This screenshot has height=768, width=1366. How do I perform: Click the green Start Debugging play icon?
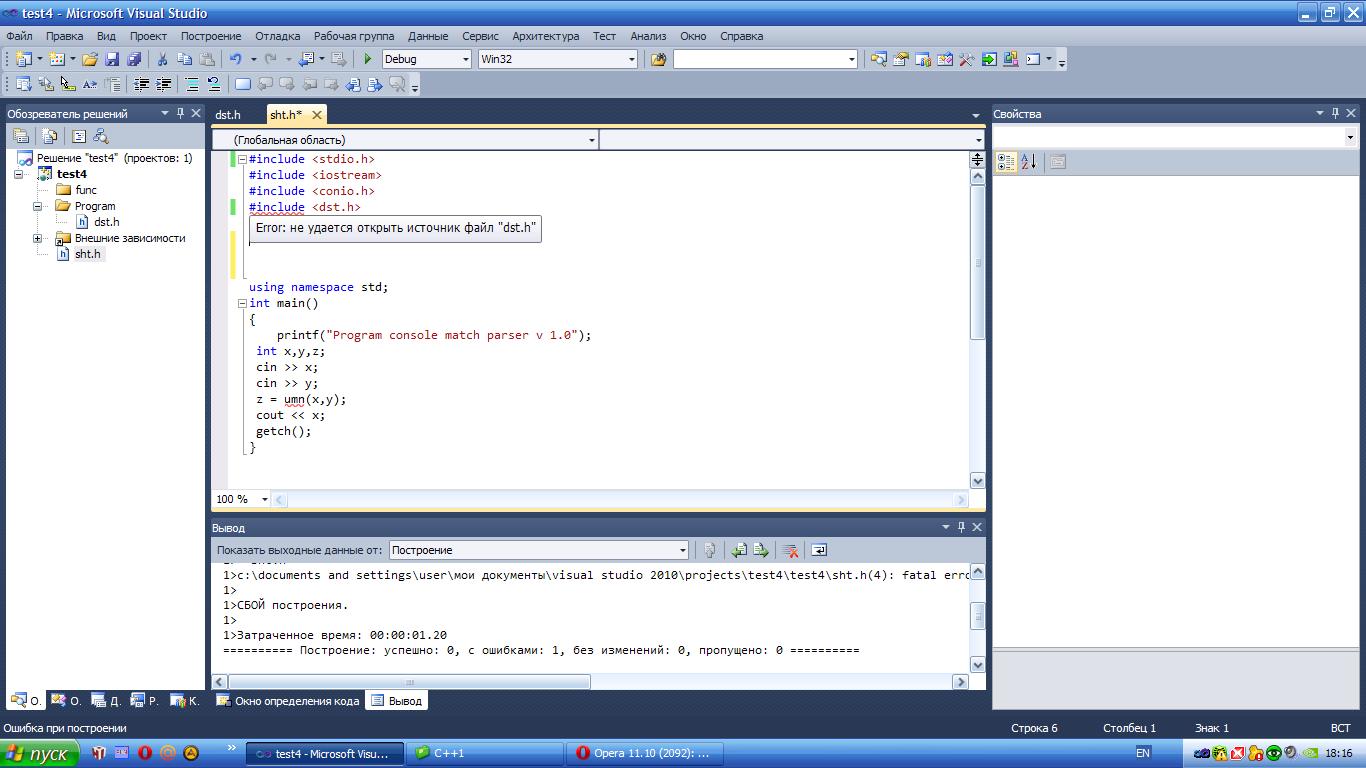[368, 59]
